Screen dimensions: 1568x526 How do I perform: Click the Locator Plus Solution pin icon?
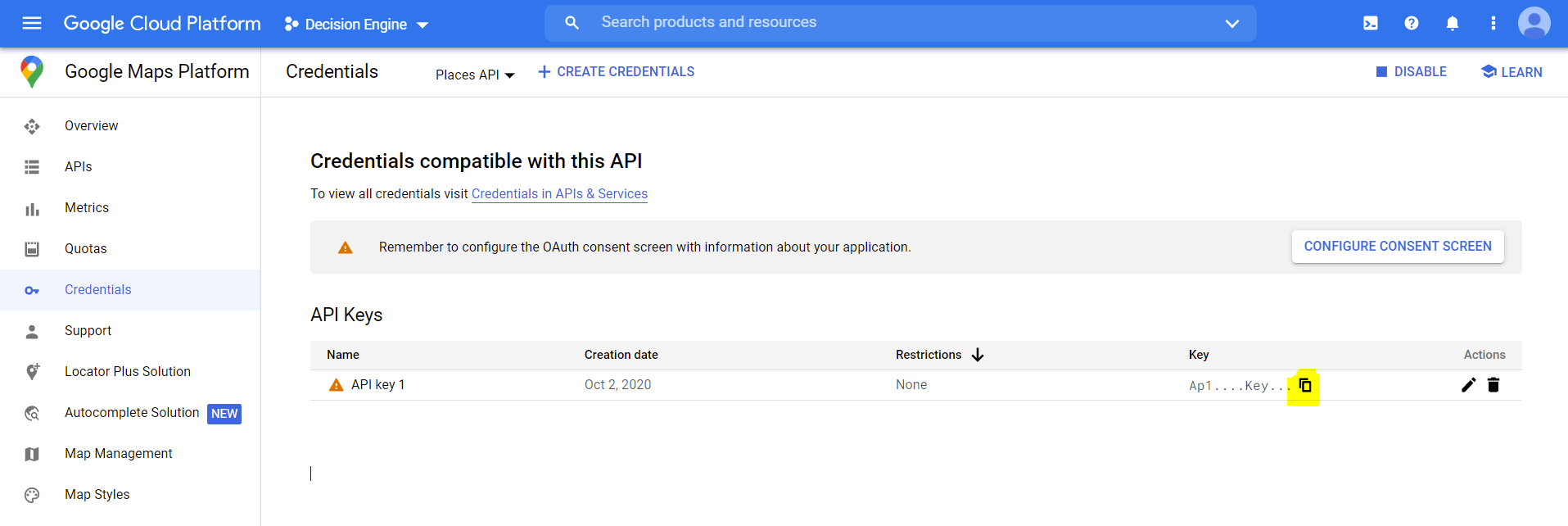pyautogui.click(x=32, y=372)
